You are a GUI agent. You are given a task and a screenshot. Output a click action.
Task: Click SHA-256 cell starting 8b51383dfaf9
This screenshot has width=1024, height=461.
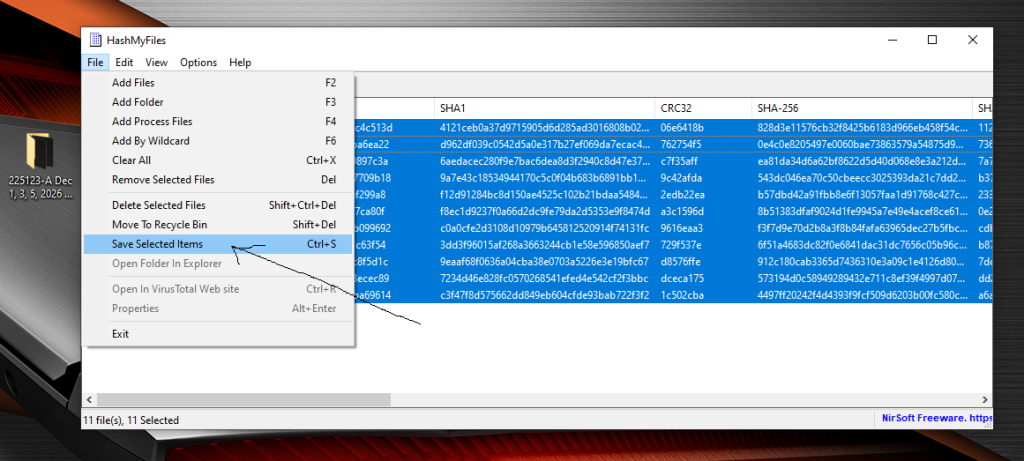point(862,211)
